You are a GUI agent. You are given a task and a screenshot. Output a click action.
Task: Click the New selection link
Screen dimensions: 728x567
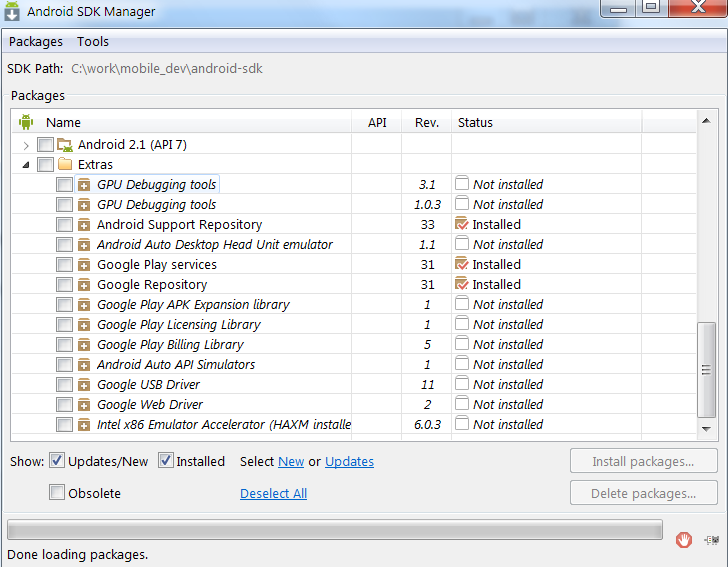click(291, 462)
